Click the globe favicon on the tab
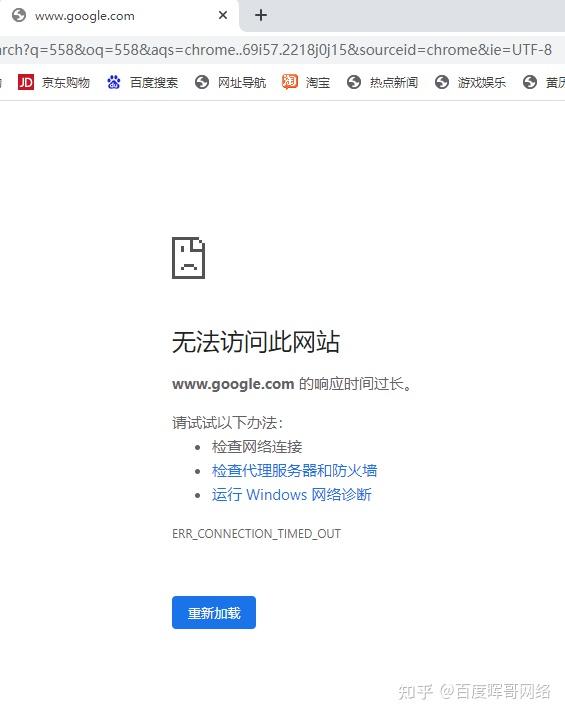Screen dimensions: 565x716 point(19,16)
